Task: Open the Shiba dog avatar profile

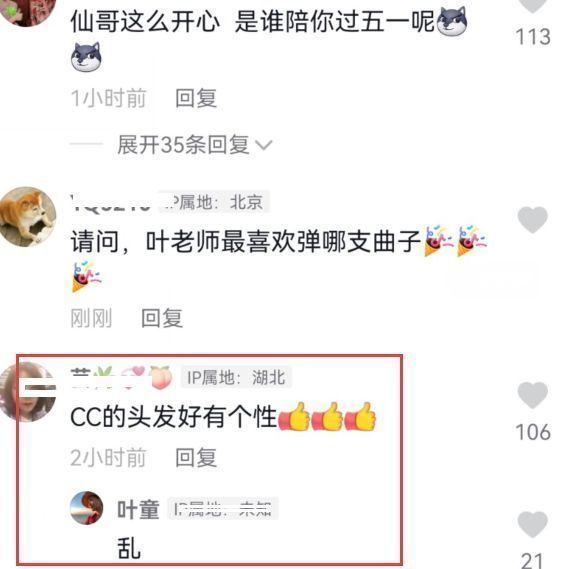Action: pyautogui.click(x=28, y=217)
